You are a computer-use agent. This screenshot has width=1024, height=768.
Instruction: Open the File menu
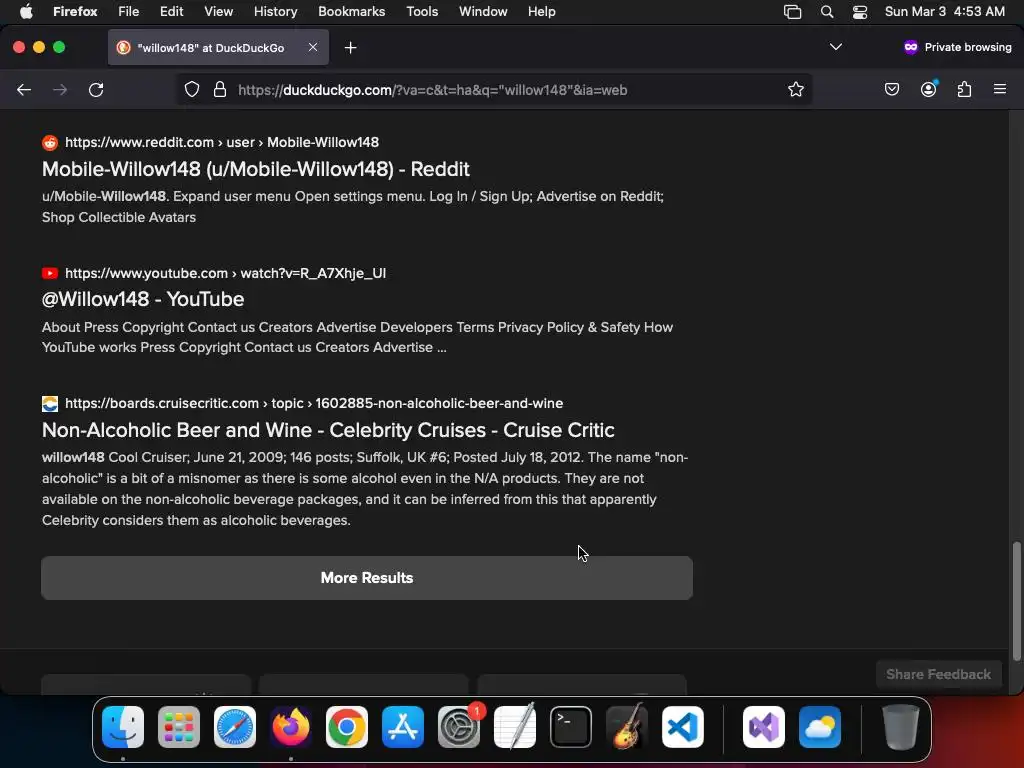[128, 11]
